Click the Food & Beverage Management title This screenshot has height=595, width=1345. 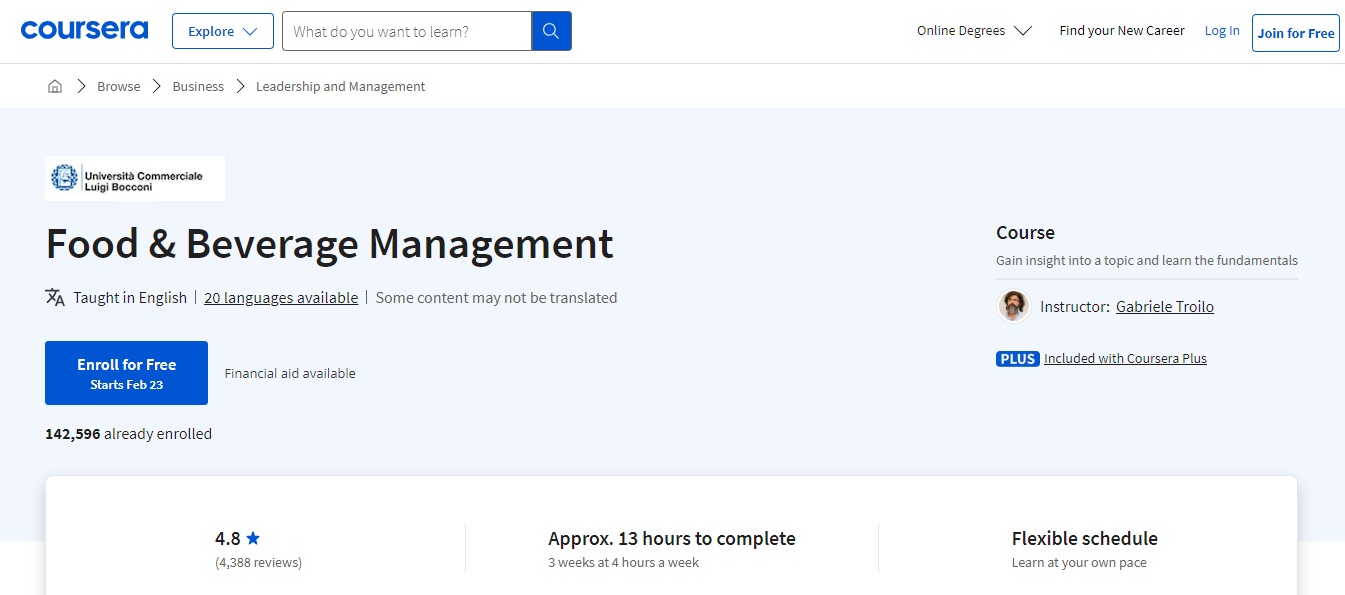coord(330,244)
